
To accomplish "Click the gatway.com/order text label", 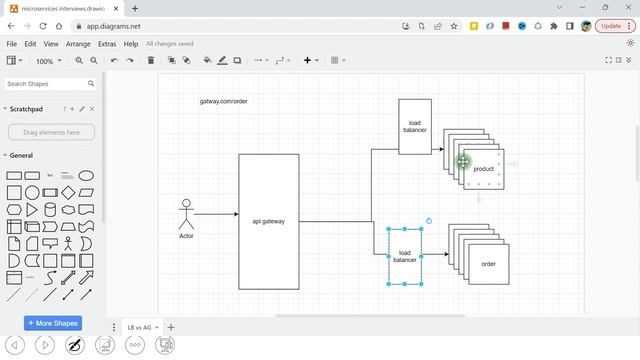I will 223,101.
